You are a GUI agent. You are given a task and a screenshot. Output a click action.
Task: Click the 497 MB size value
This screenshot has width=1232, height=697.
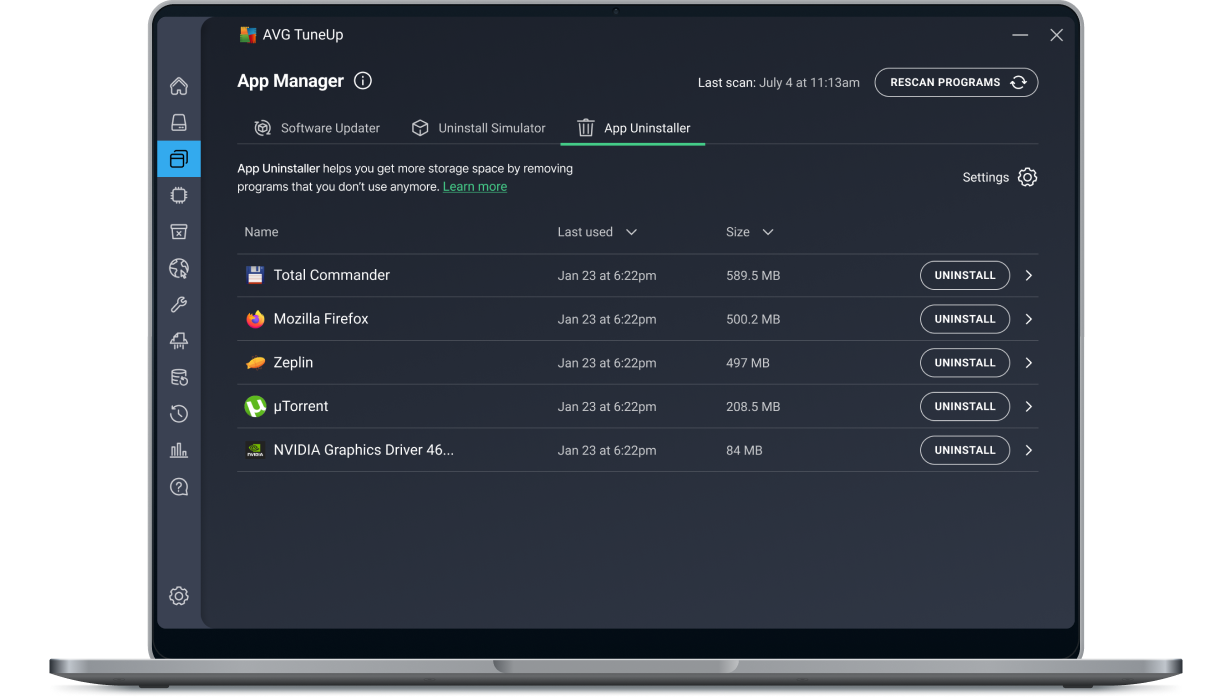(748, 363)
